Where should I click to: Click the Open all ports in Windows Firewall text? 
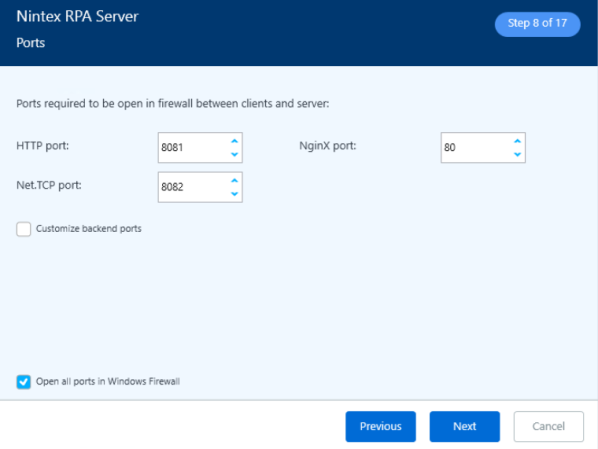(x=108, y=381)
